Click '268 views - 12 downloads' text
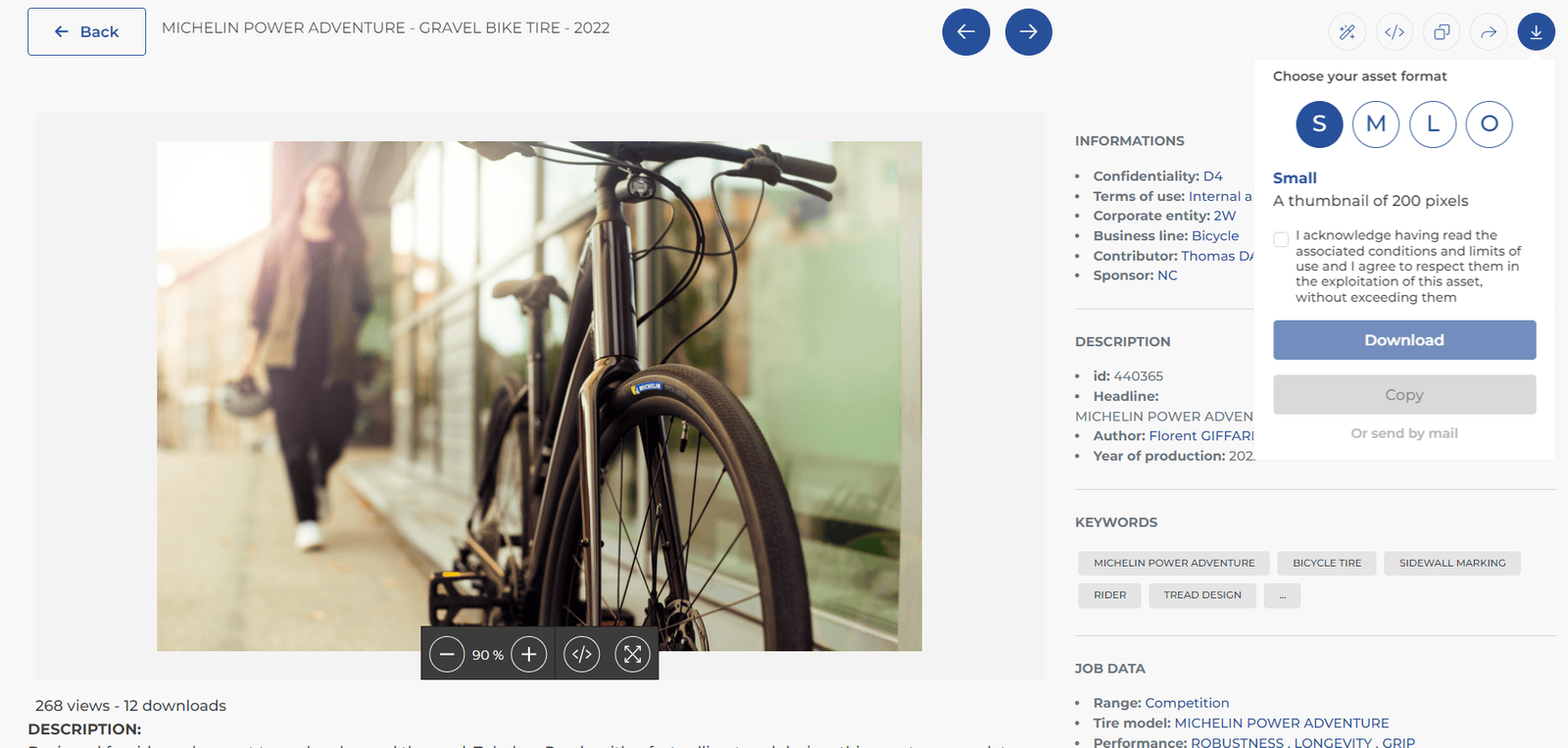1568x748 pixels. (x=130, y=706)
